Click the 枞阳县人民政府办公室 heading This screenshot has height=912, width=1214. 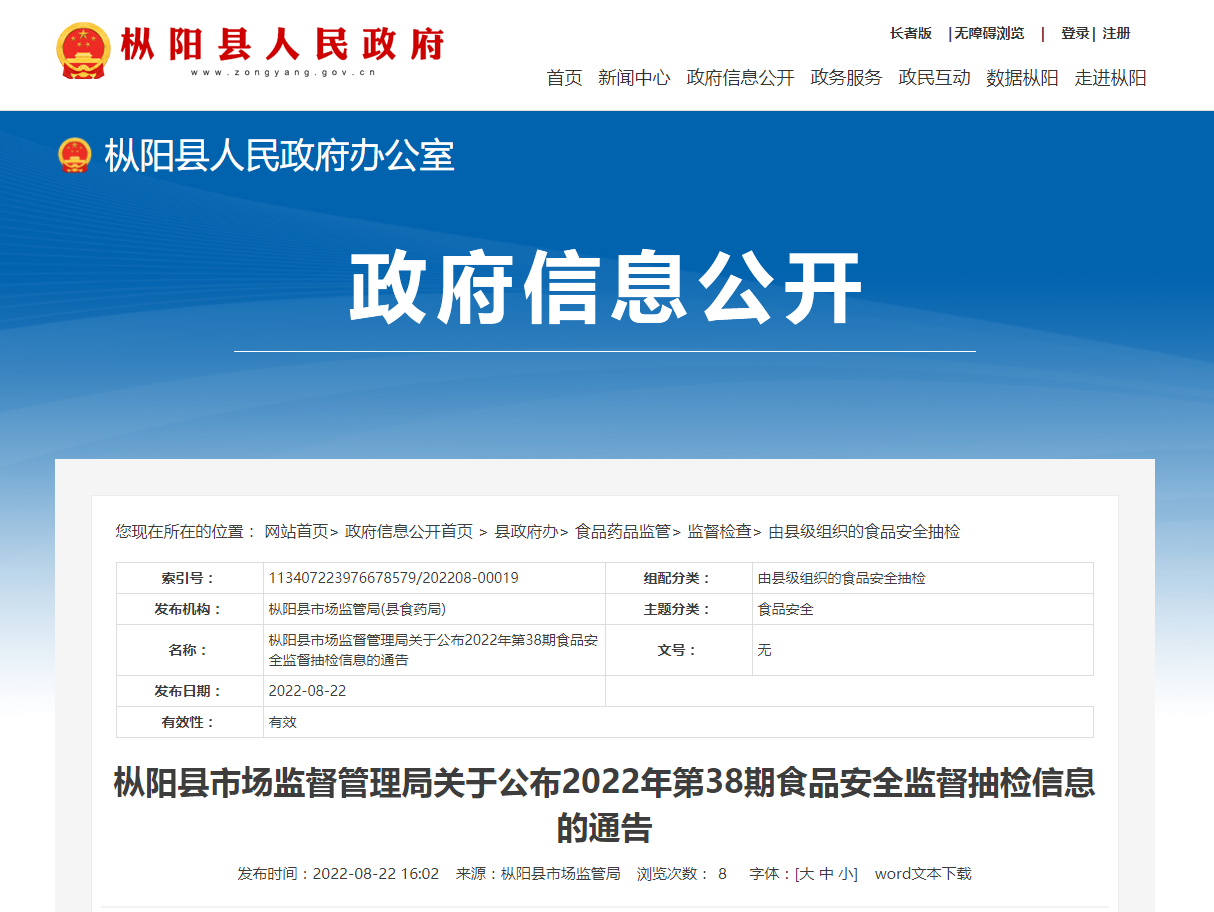(279, 156)
